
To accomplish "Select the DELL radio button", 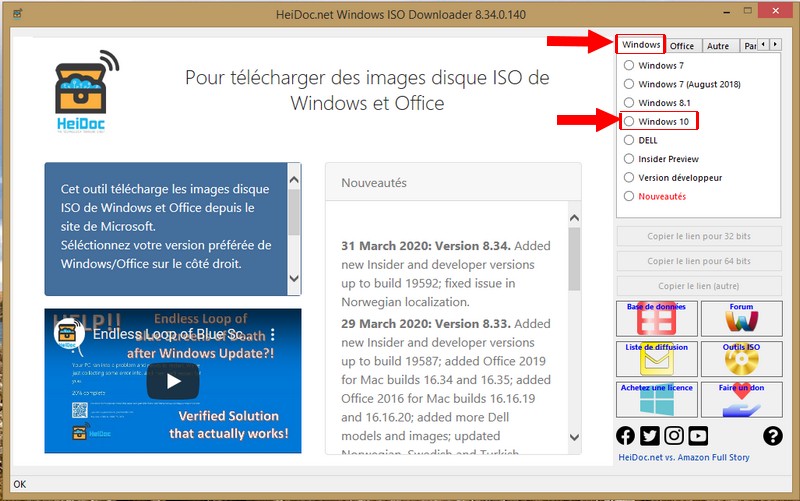I will [629, 140].
